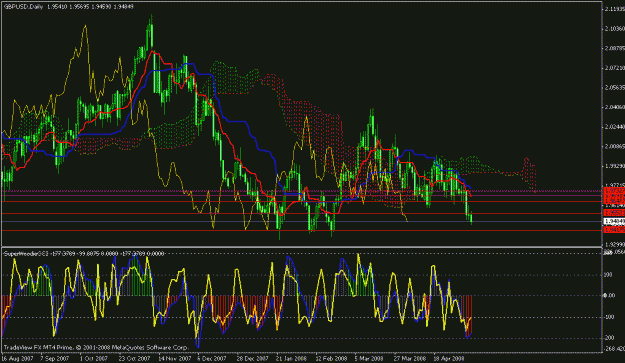Select the 12 Feb 2008 date label
The height and width of the screenshot is (363, 625).
[331, 358]
